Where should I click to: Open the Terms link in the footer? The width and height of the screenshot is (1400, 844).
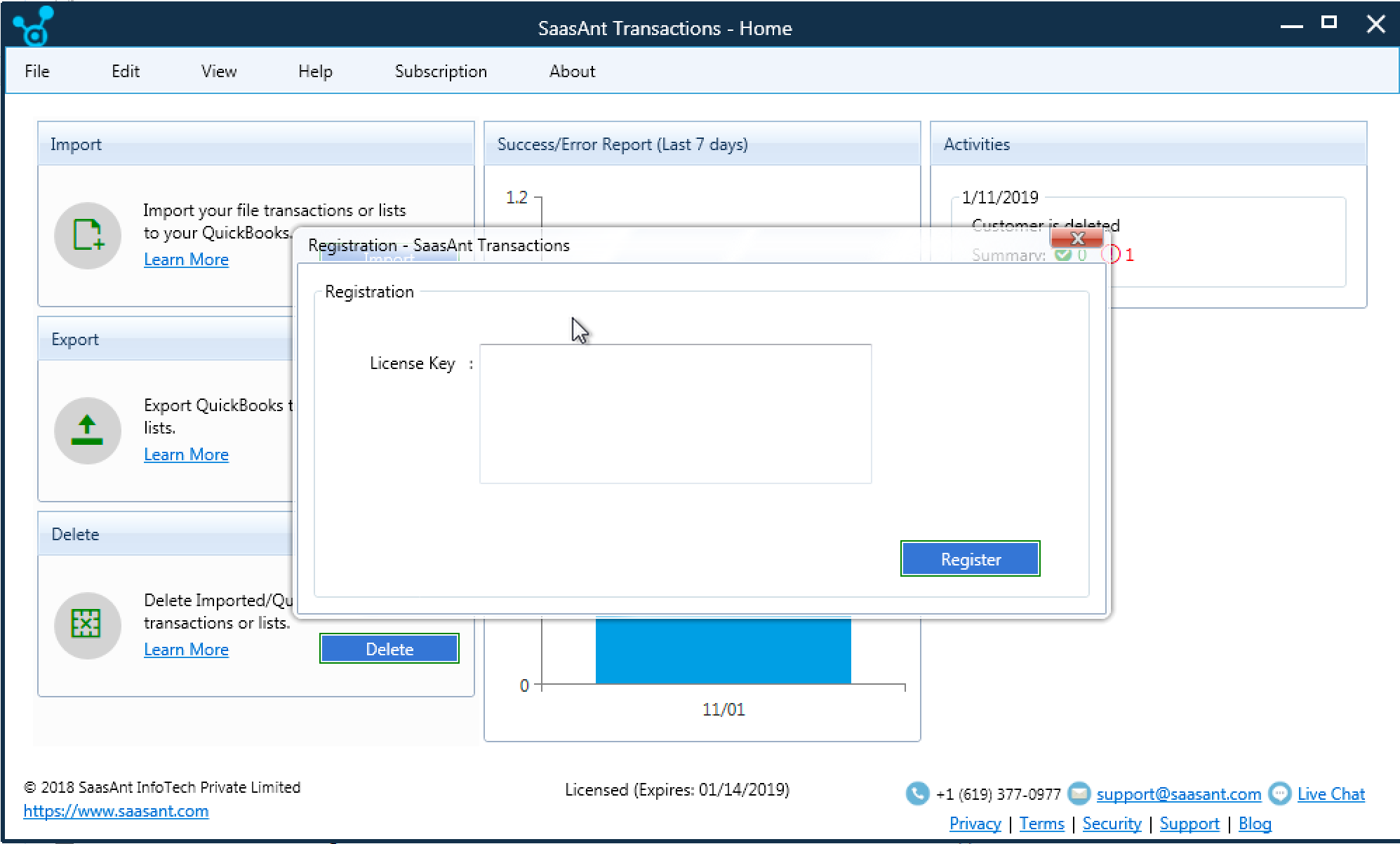1041,824
